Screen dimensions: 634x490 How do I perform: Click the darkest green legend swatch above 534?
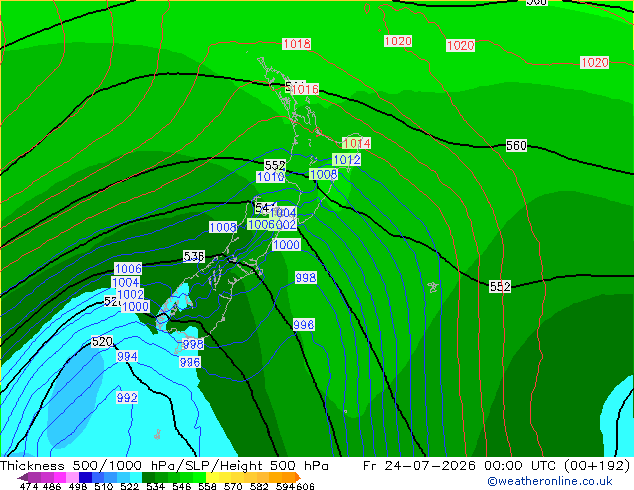(148, 477)
